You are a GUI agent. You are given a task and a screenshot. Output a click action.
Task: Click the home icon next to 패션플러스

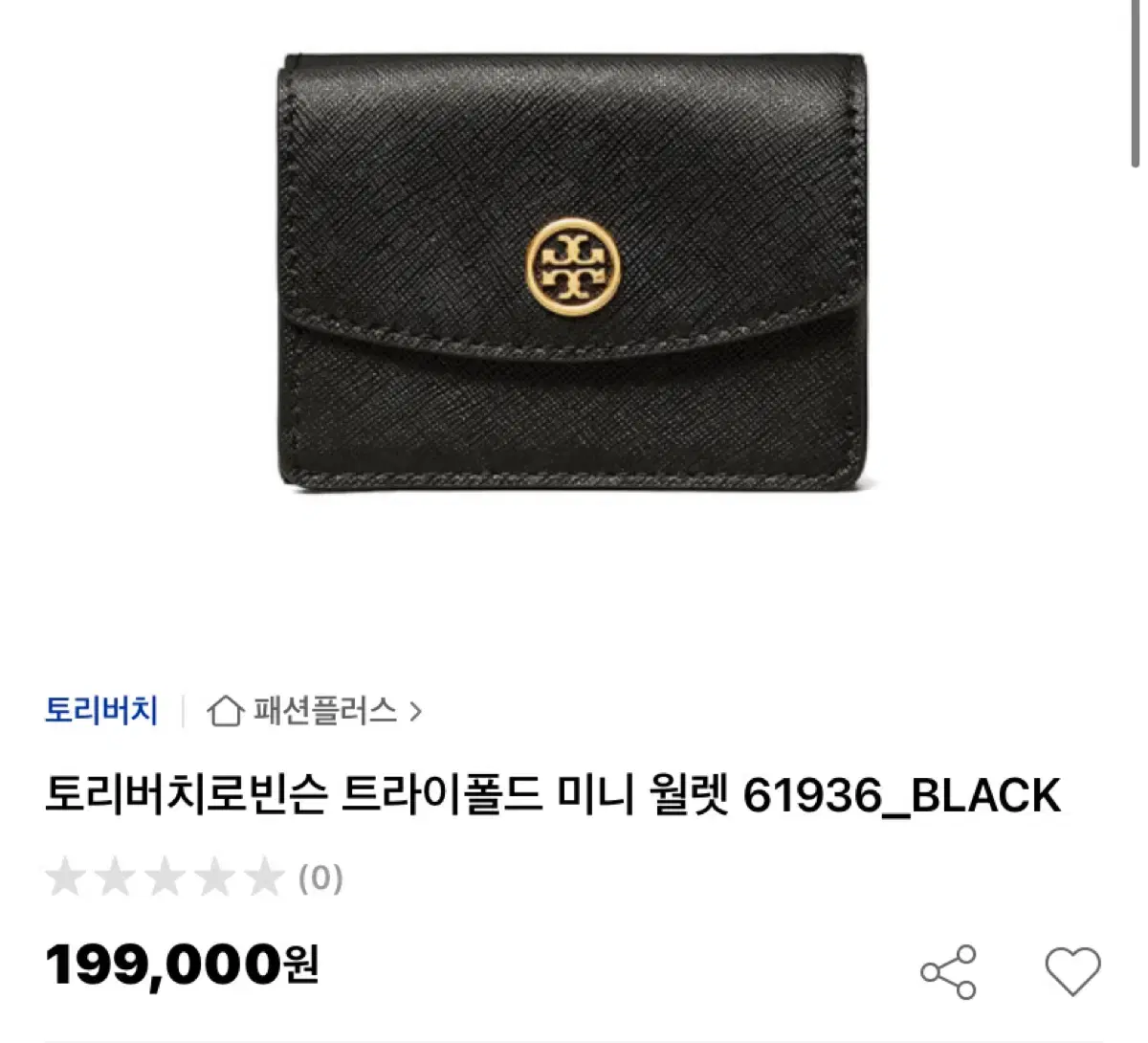225,711
